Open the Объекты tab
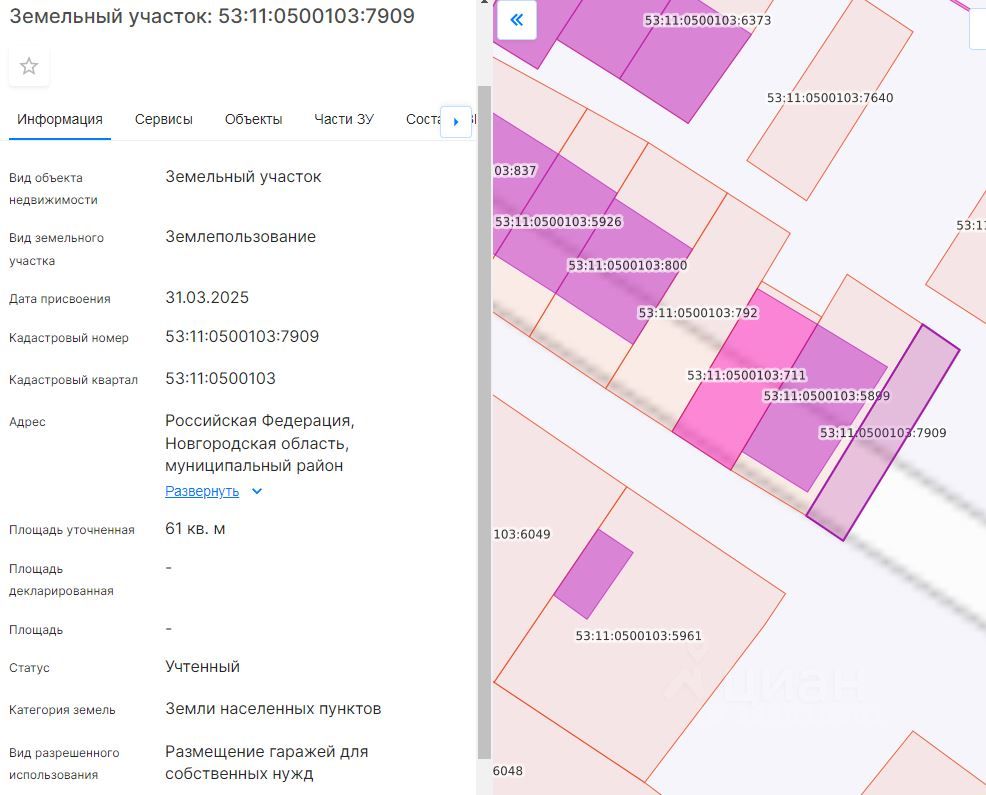This screenshot has height=795, width=986. pyautogui.click(x=253, y=119)
